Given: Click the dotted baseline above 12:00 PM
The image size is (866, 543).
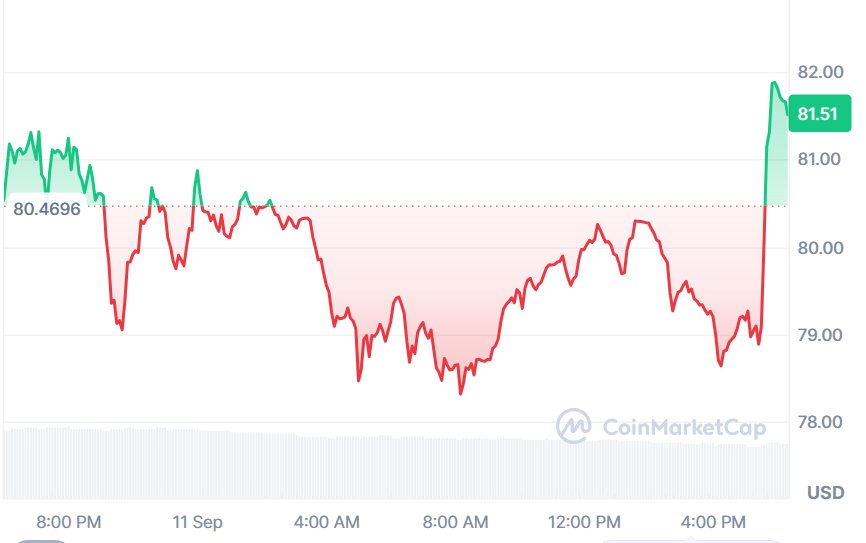Looking at the screenshot, I should click(584, 206).
